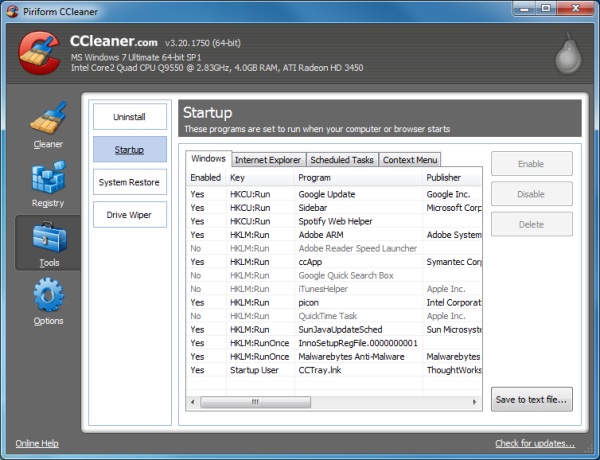Sort by the Program column header
The height and width of the screenshot is (460, 600).
(359, 178)
